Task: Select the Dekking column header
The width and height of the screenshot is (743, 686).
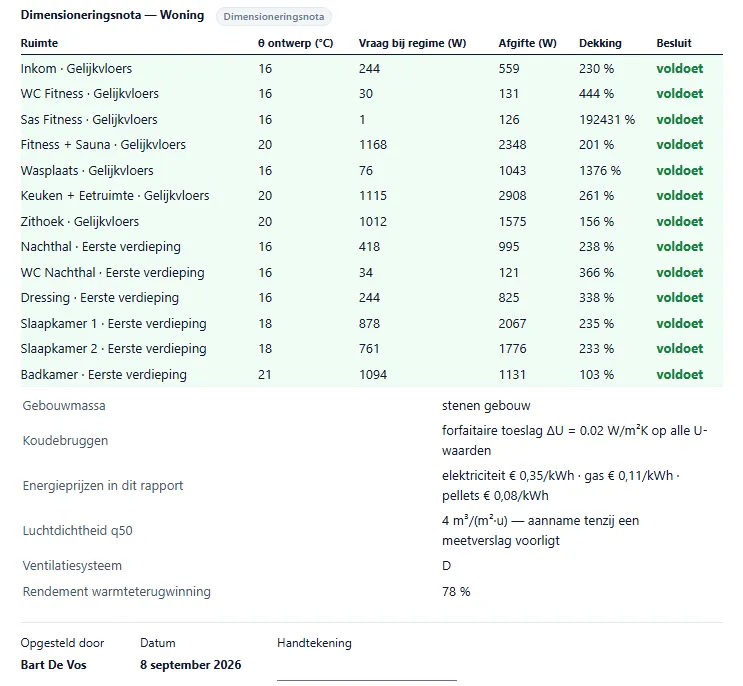Action: click(600, 43)
